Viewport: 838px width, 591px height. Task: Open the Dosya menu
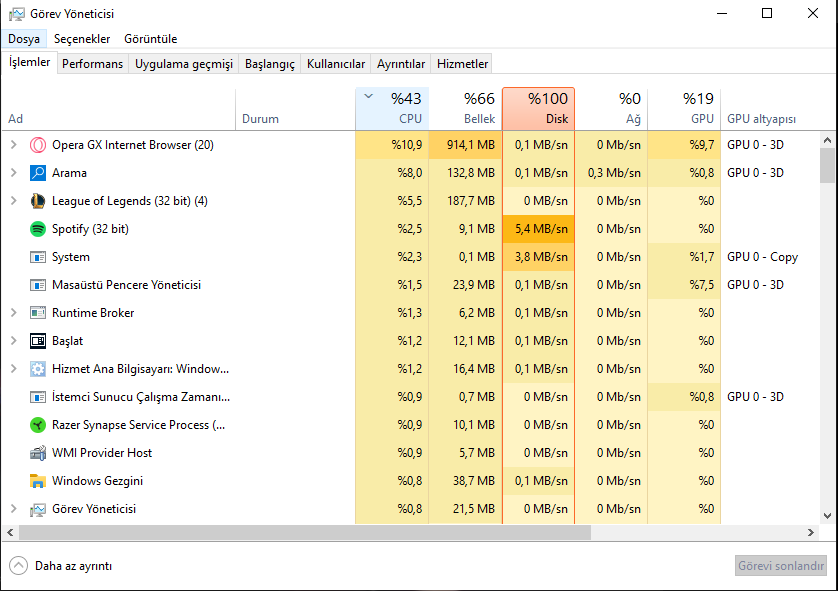coord(24,39)
